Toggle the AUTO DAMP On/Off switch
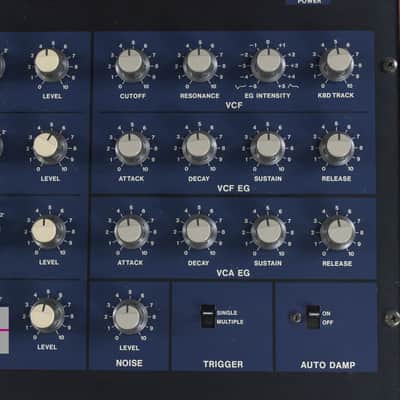Viewport: 400px width, 400px height. click(313, 317)
